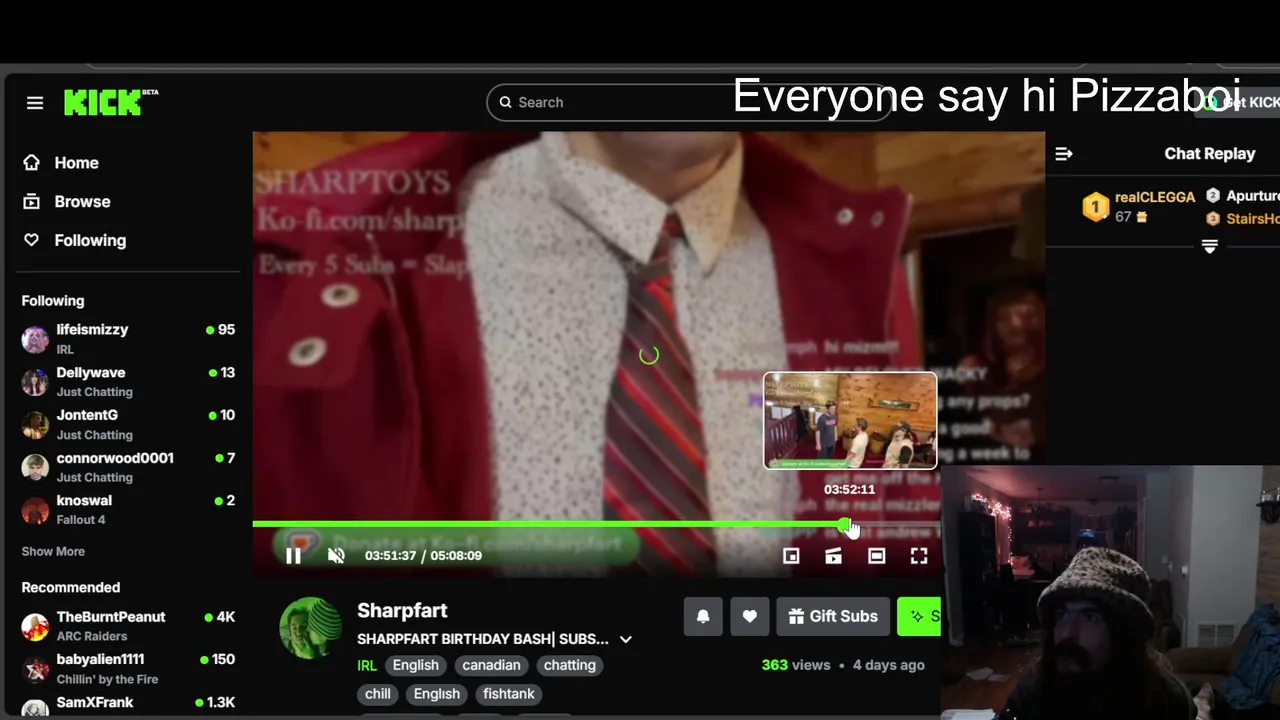Open Dellywave channel in Following list
The image size is (1280, 720).
click(128, 381)
